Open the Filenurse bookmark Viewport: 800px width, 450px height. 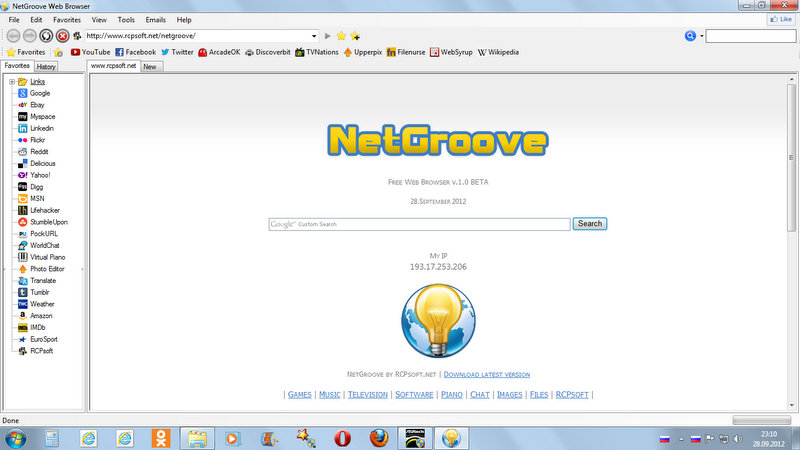pos(406,52)
